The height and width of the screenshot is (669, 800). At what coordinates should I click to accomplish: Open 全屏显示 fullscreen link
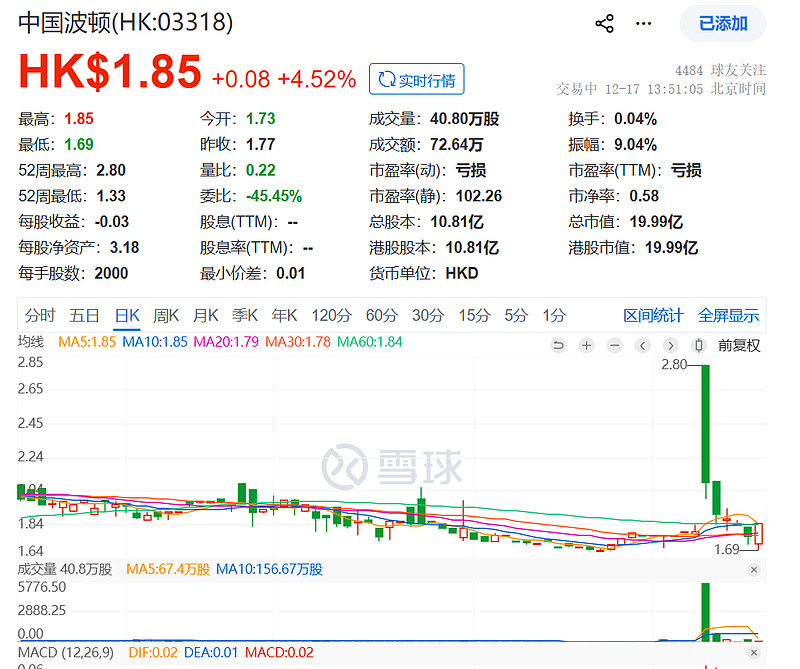pos(729,315)
